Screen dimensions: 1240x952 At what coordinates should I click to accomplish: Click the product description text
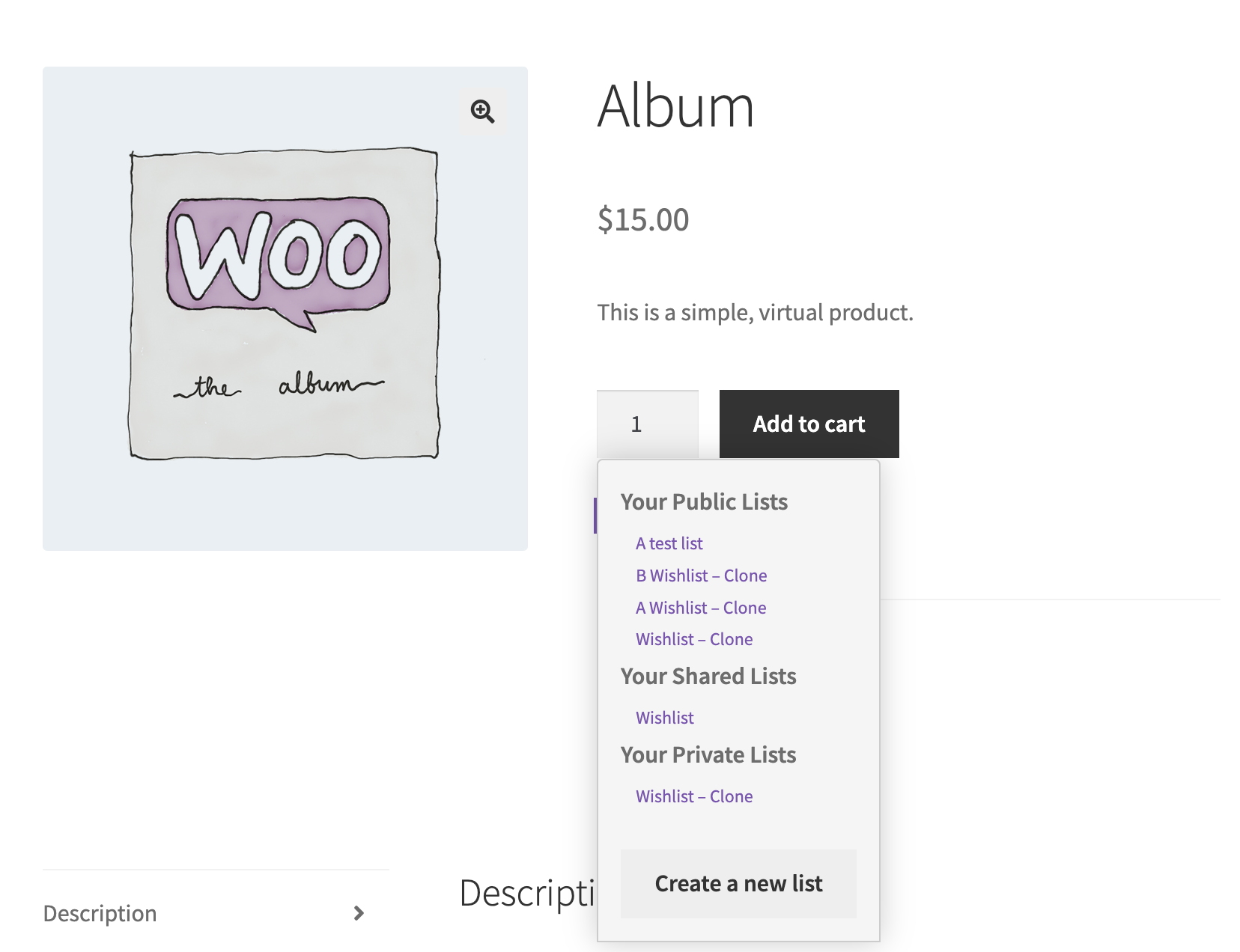(x=755, y=313)
